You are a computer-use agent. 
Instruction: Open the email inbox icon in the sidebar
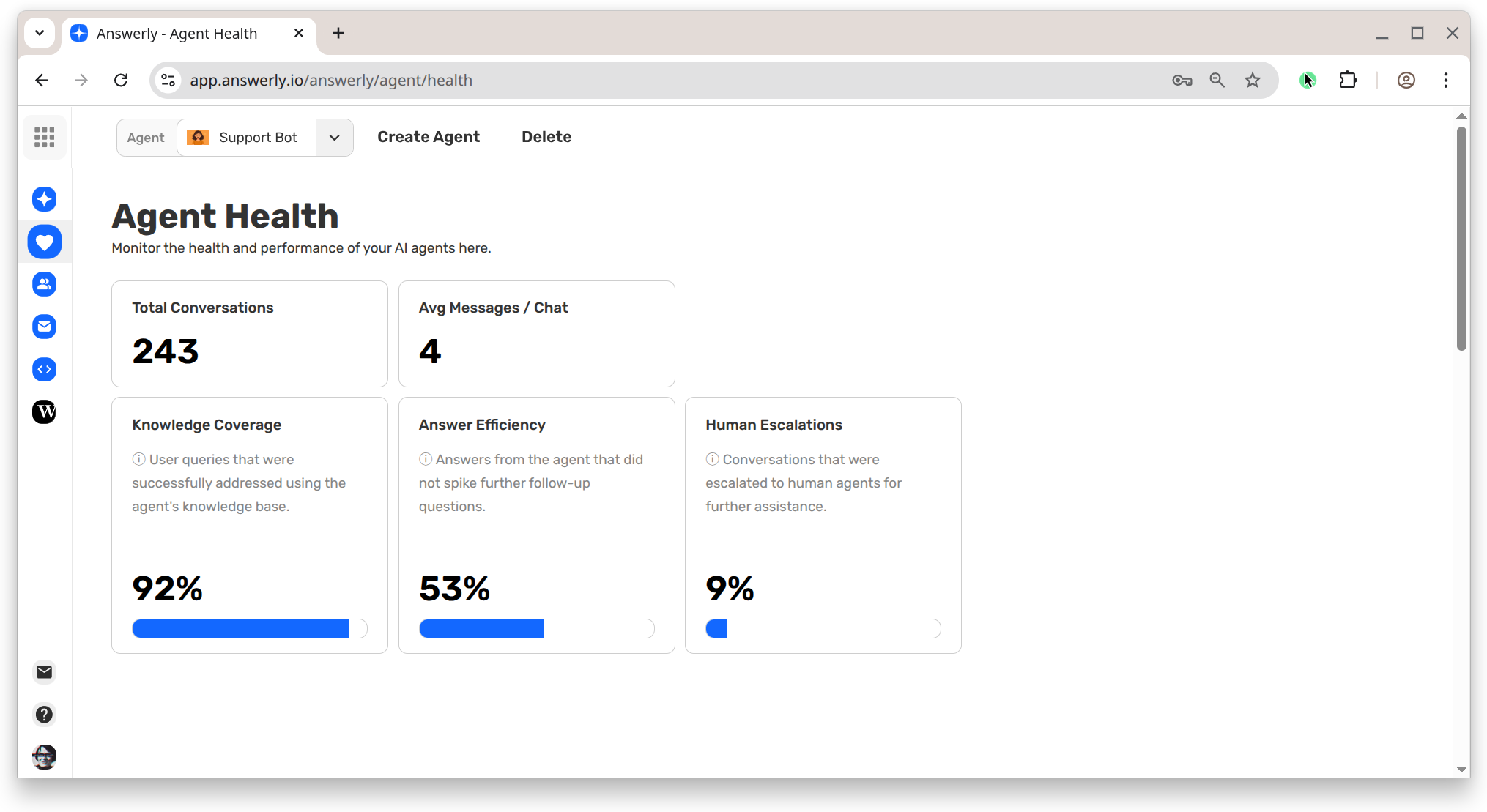[44, 327]
